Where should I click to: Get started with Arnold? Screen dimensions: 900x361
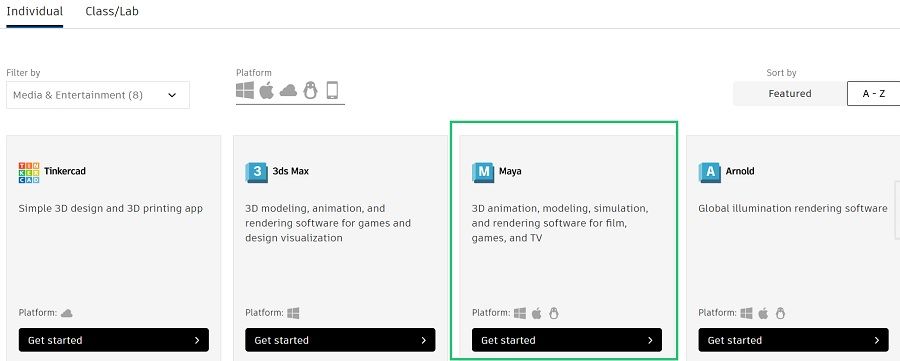(793, 340)
